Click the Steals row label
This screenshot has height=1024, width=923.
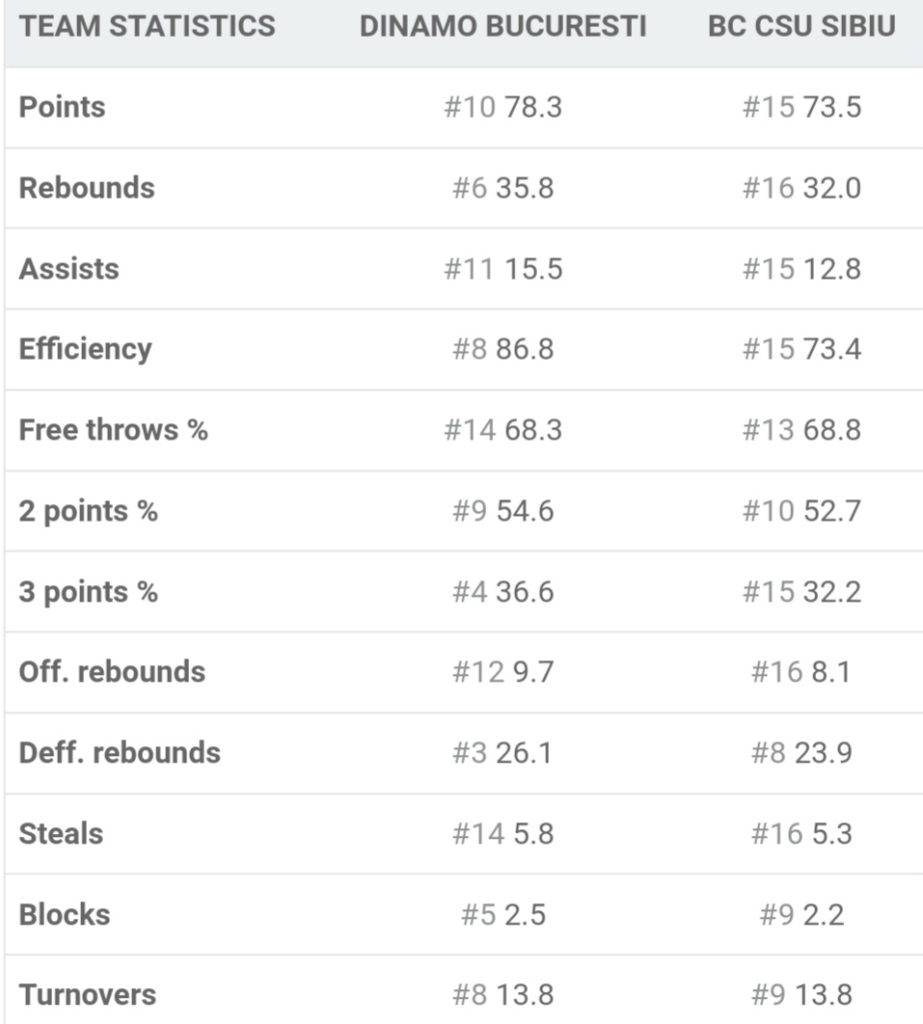point(61,834)
